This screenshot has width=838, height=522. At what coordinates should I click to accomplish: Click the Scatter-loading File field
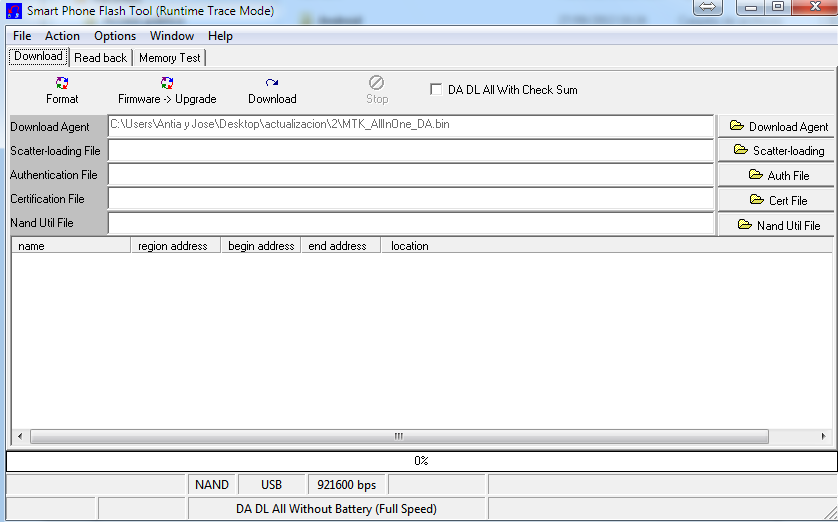click(x=410, y=150)
